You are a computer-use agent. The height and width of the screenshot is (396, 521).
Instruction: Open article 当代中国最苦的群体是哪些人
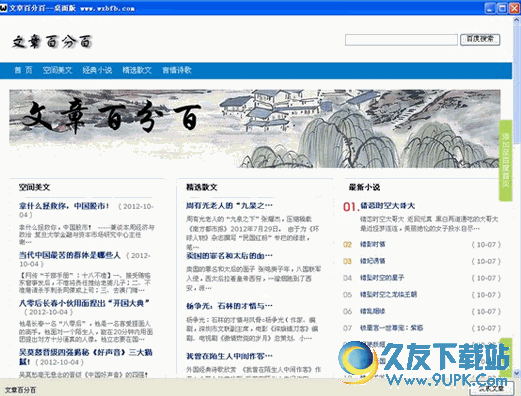[x=69, y=255]
